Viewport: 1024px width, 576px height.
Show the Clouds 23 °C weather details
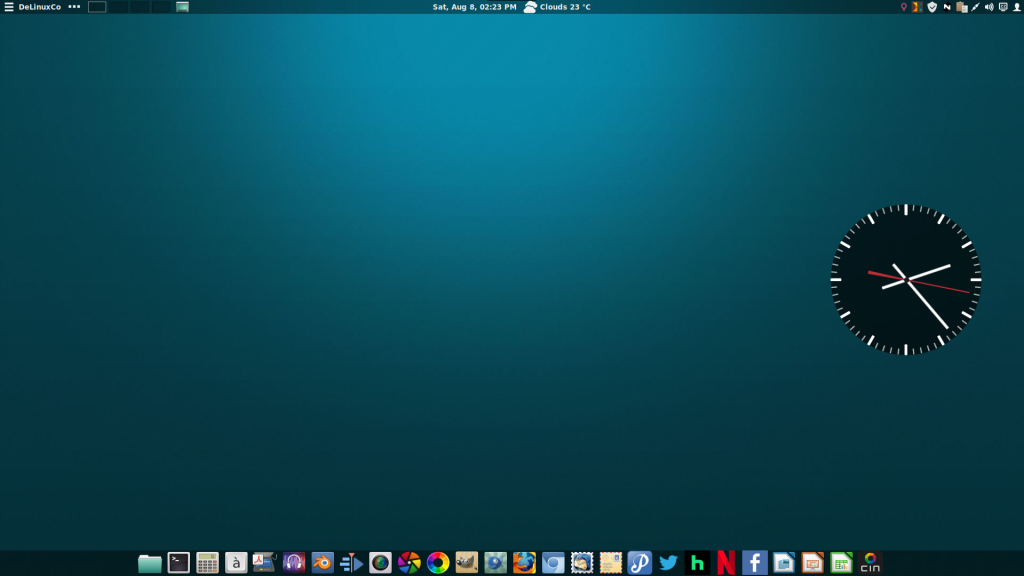coord(558,7)
